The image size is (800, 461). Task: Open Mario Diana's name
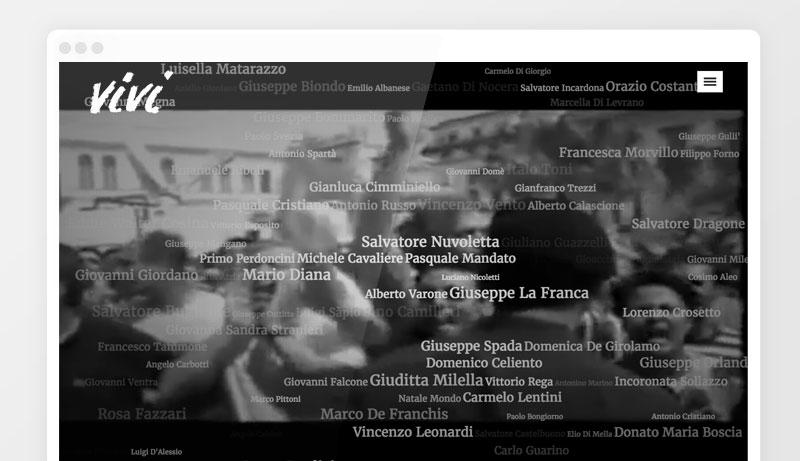coord(286,275)
